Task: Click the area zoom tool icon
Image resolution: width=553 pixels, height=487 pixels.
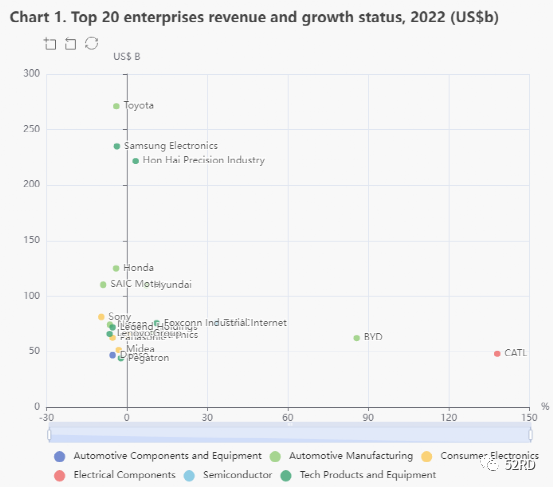Action: pyautogui.click(x=50, y=44)
